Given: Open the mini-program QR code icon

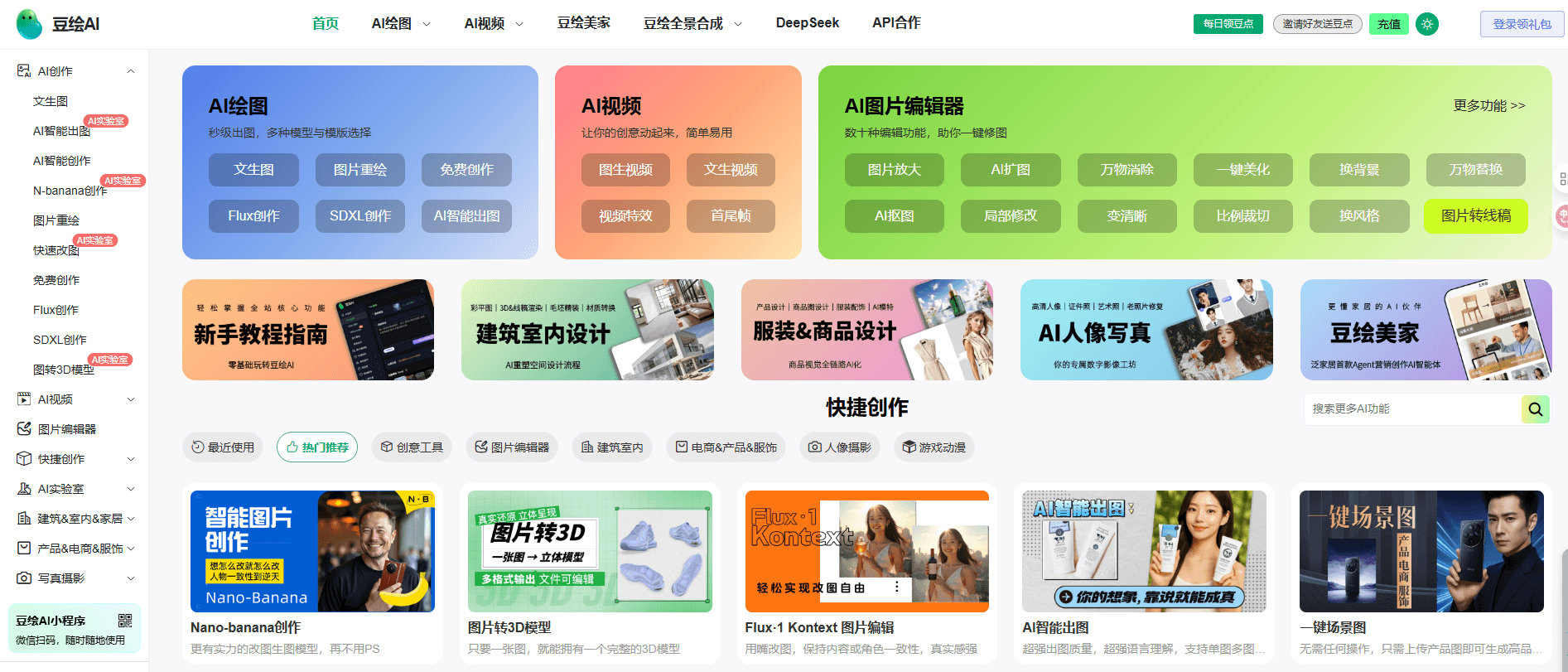Looking at the screenshot, I should pos(125,621).
